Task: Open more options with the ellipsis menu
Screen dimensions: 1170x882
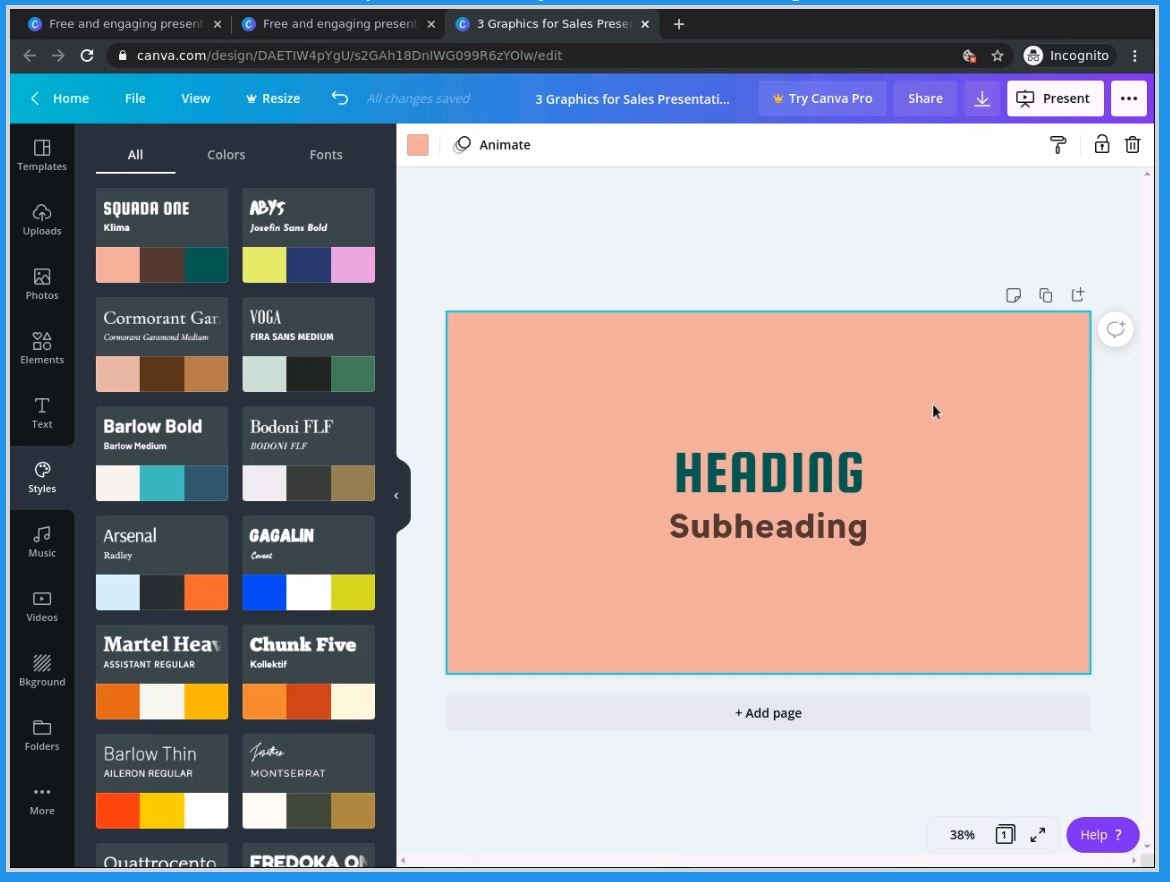Action: [1129, 98]
